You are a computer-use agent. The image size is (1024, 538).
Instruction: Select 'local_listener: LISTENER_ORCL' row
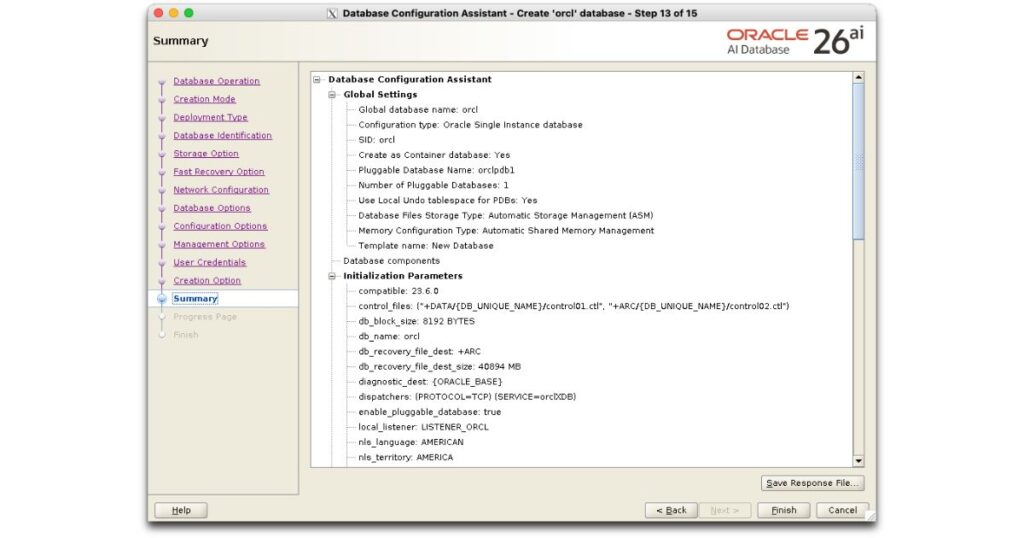(423, 427)
